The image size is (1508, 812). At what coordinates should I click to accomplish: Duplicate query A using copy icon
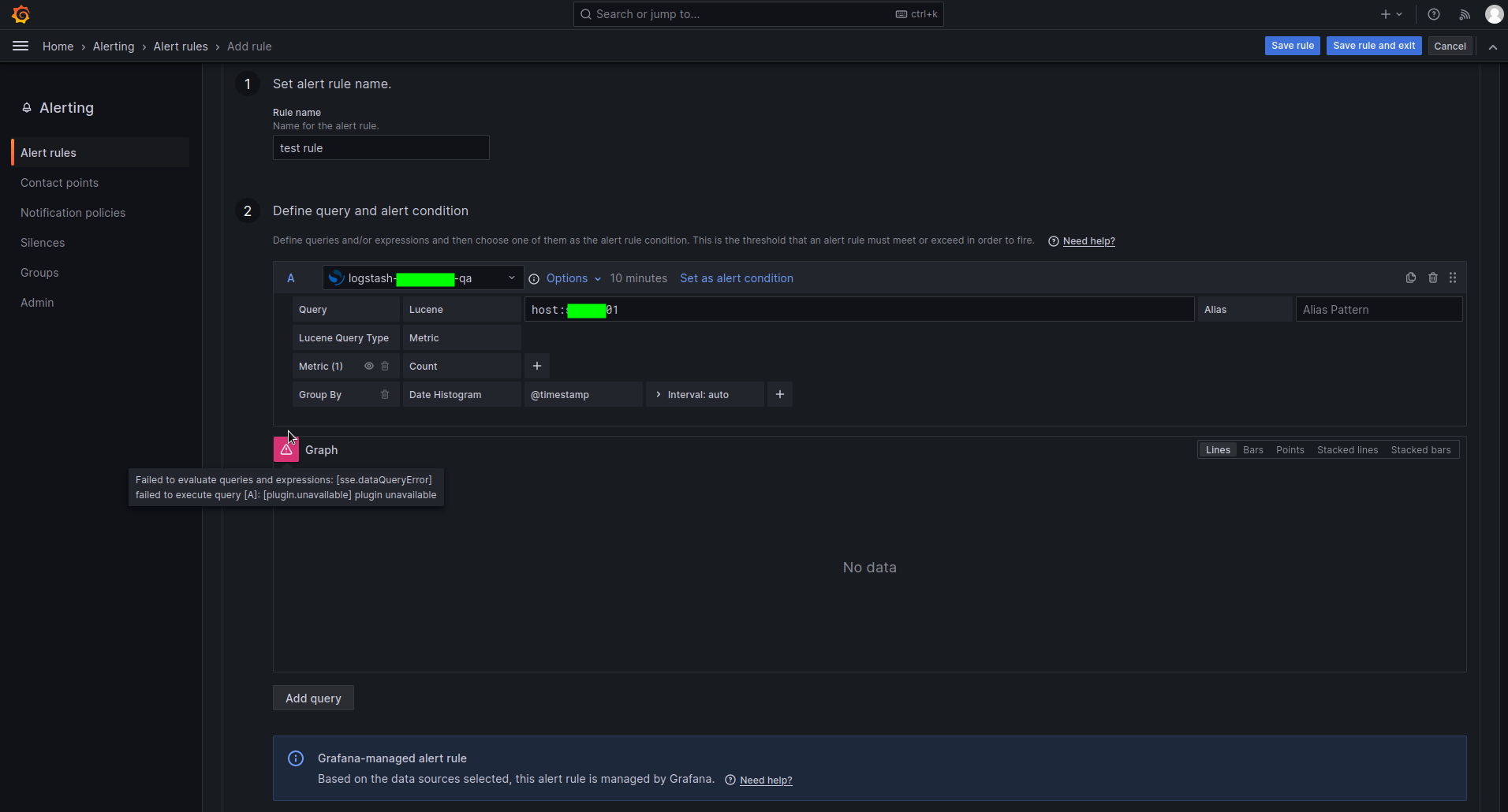pos(1411,277)
